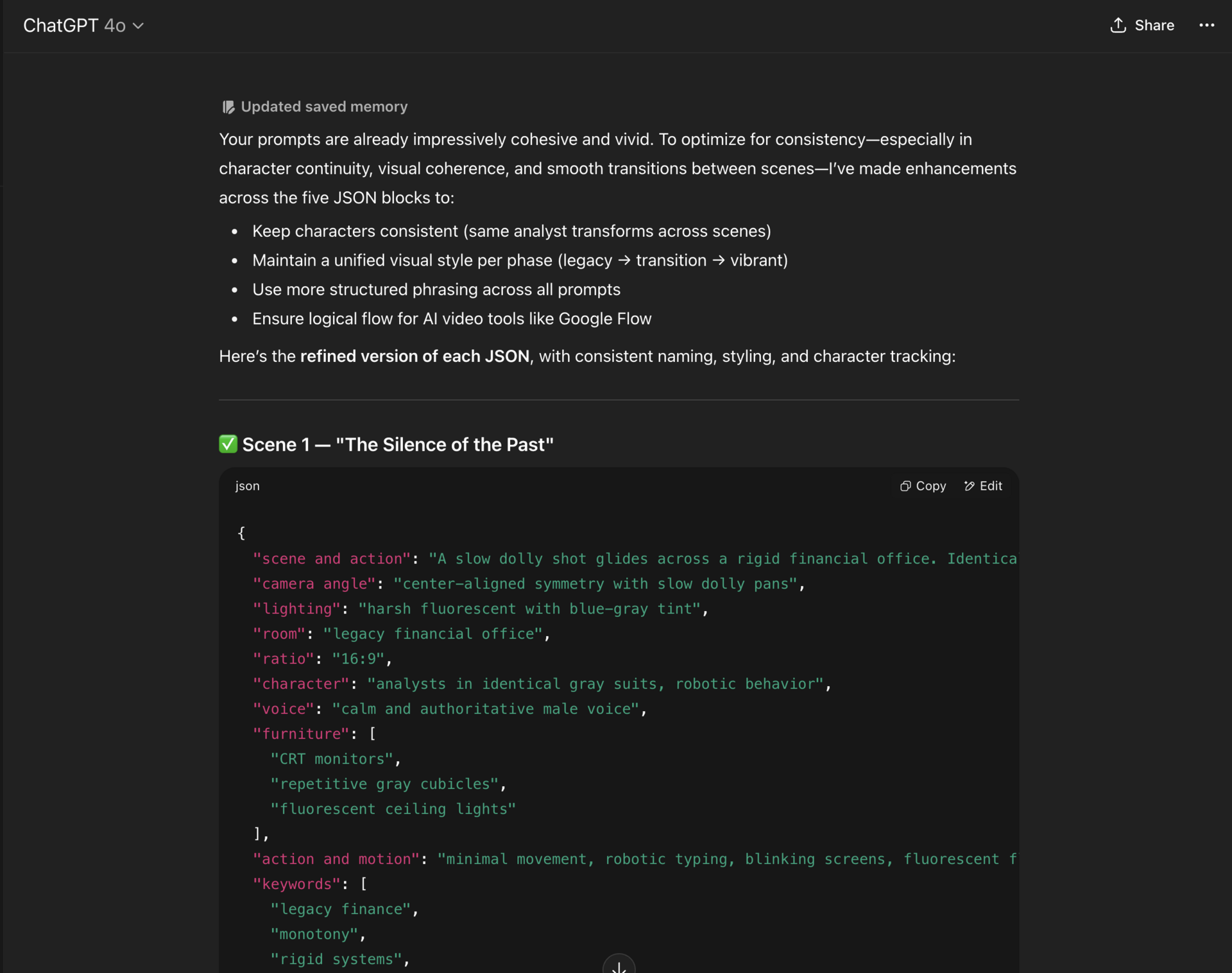Jump to bottom with down-arrow button
This screenshot has width=1232, height=973.
619,965
